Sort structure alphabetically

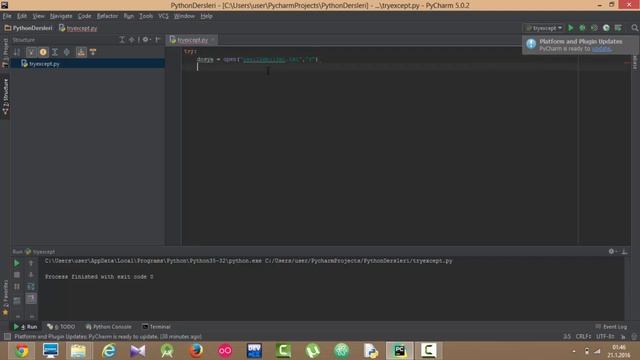click(x=17, y=52)
